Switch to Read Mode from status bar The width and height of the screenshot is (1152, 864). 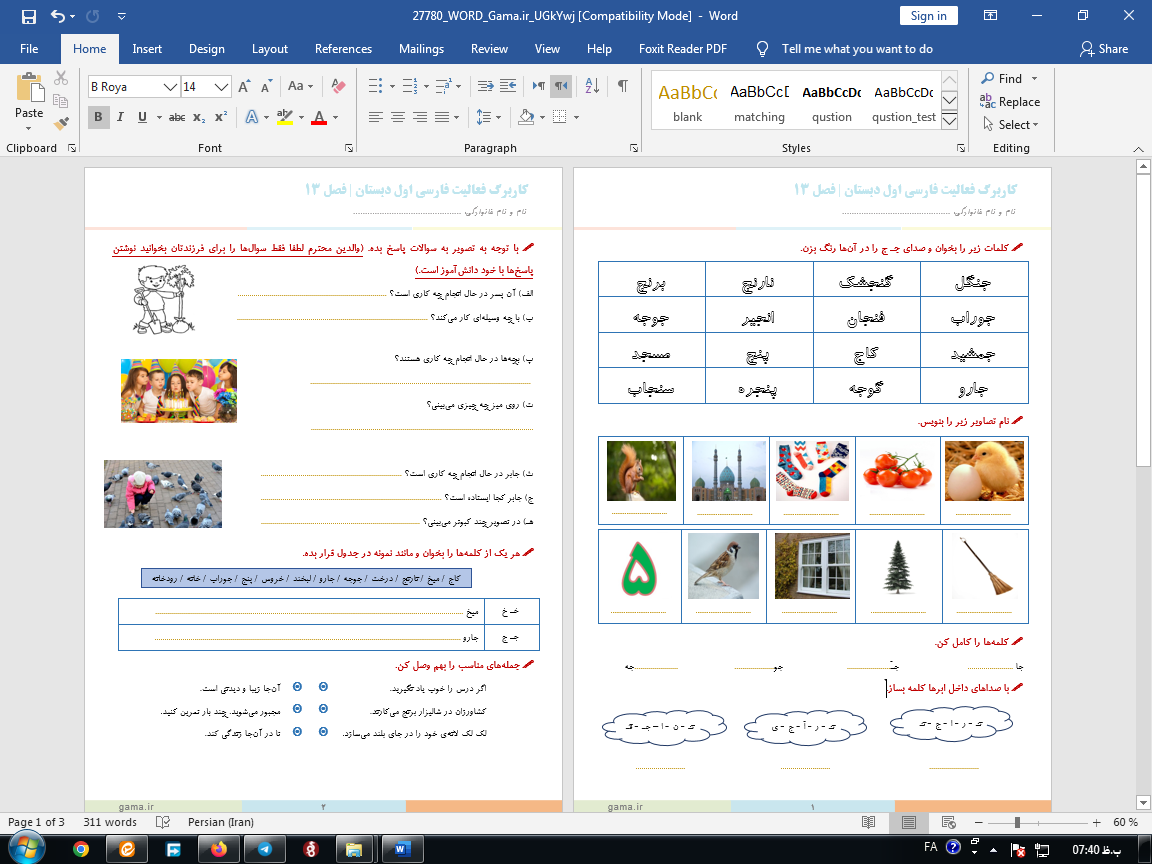[870, 823]
